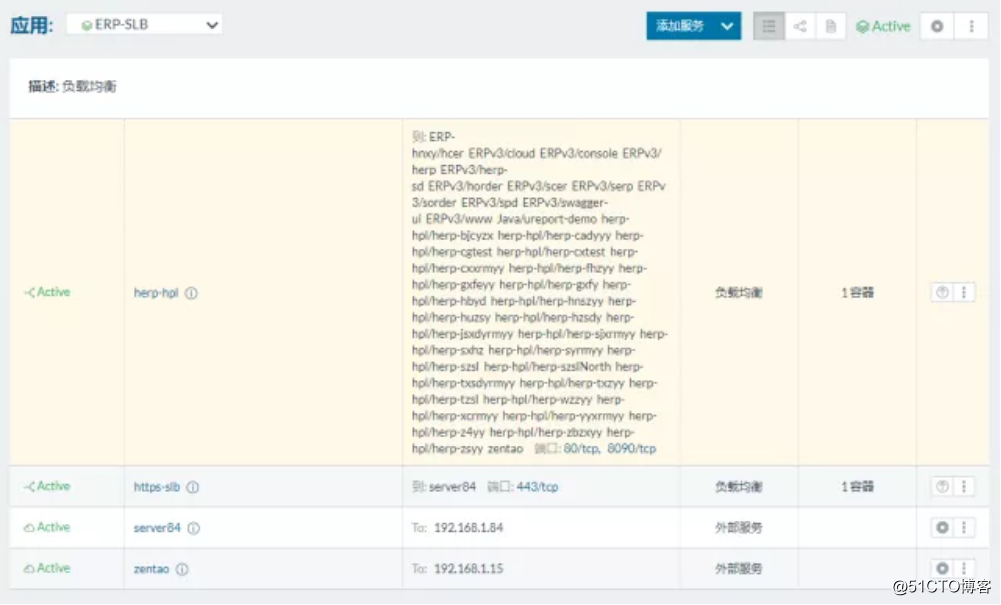Click the 描述: 负载均衡 description text

tap(72, 86)
